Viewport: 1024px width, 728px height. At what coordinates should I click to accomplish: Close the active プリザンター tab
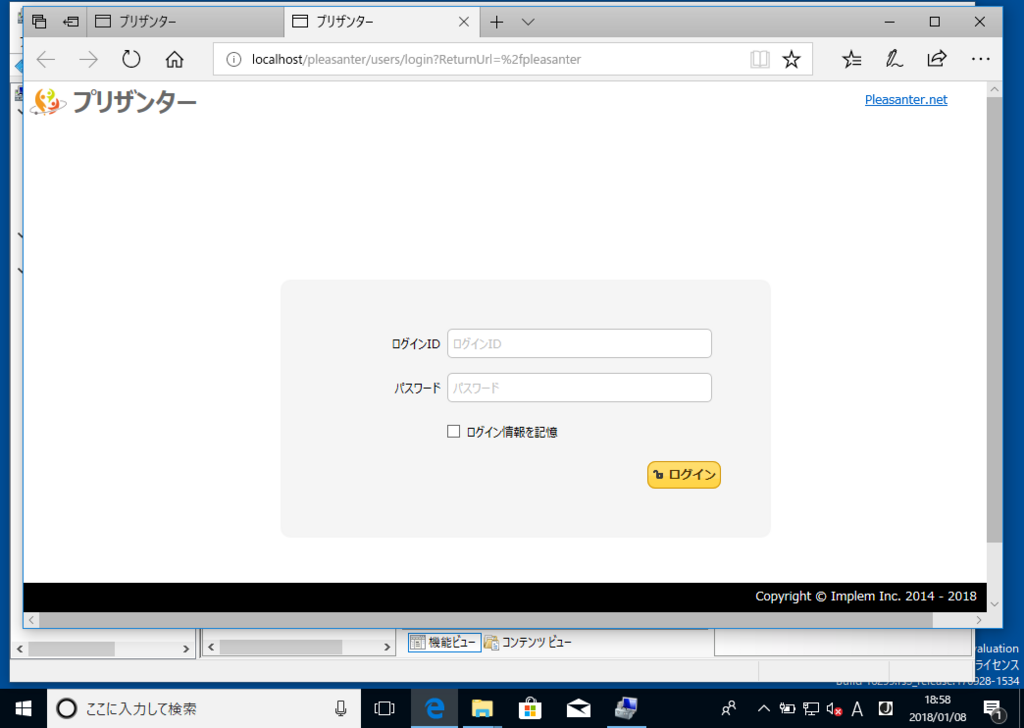click(464, 22)
